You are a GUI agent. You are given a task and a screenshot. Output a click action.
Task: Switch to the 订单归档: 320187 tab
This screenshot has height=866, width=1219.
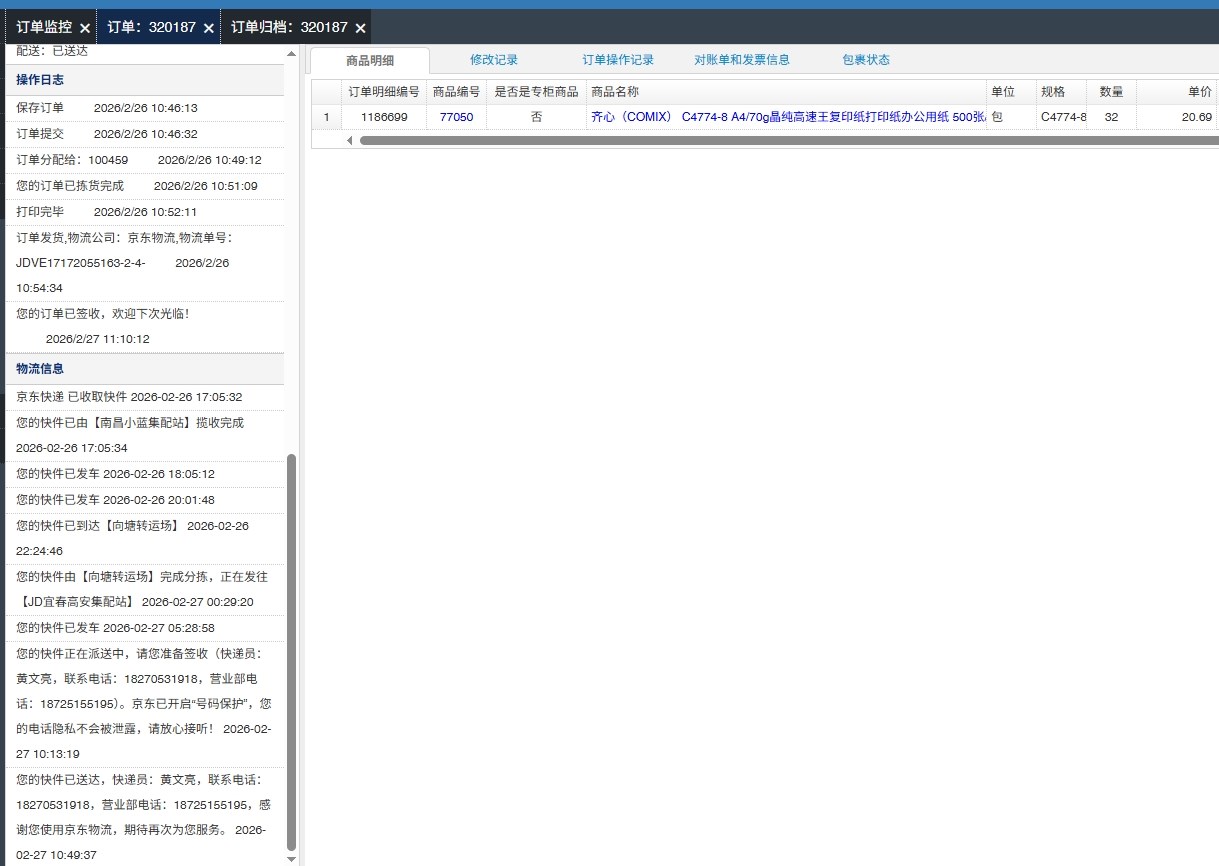289,28
